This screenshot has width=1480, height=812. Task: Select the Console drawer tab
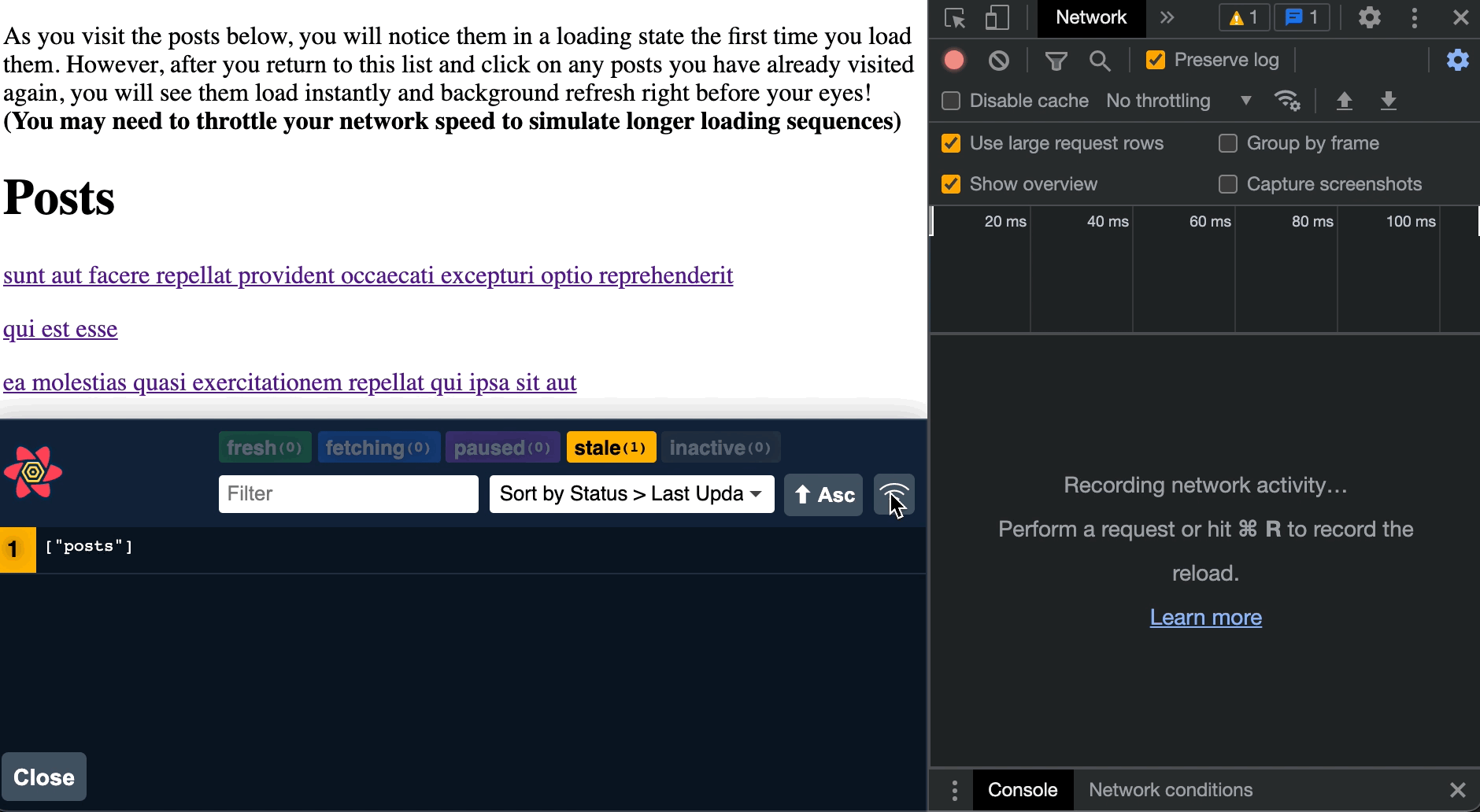pyautogui.click(x=1022, y=790)
